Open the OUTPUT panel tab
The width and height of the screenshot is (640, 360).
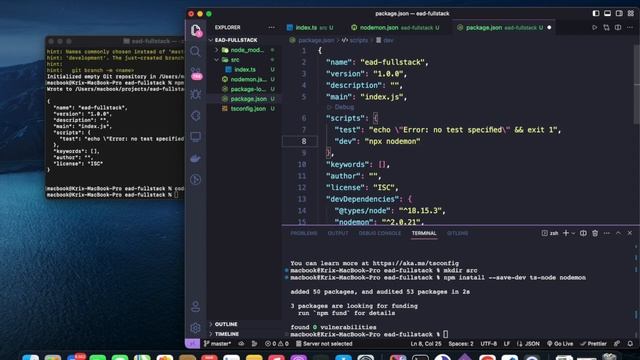point(338,233)
